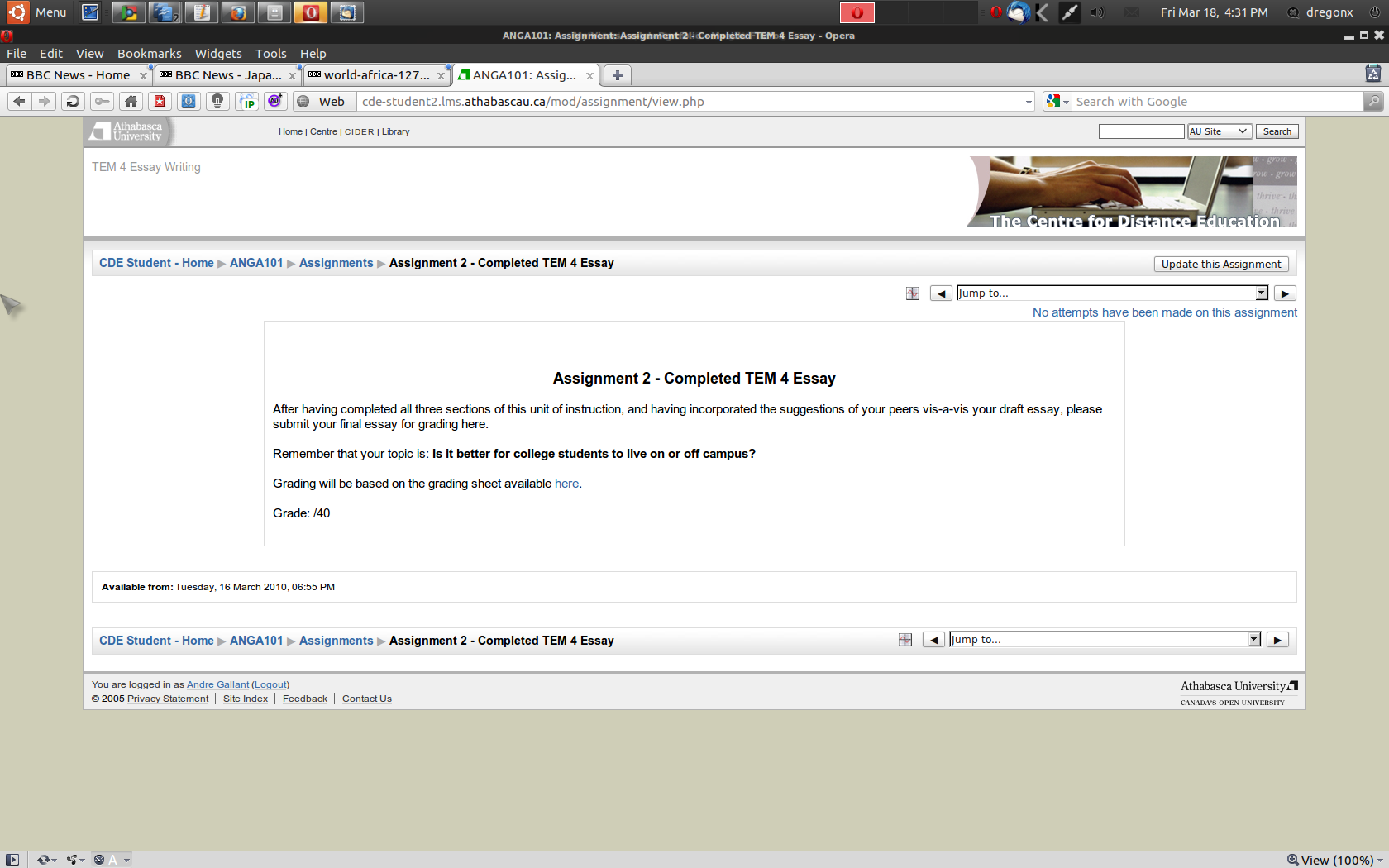Switch to the 'BBC News - Home' tab

[x=78, y=75]
